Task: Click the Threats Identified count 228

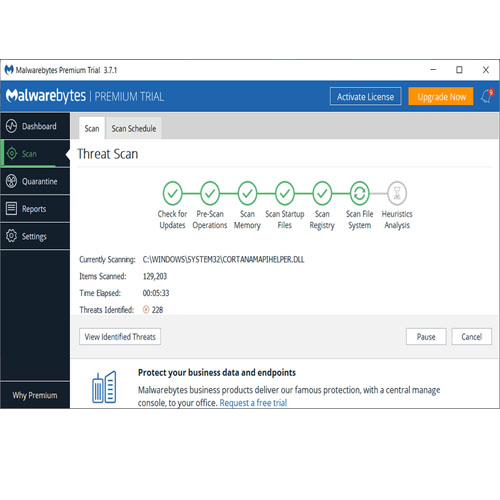Action: tap(157, 310)
